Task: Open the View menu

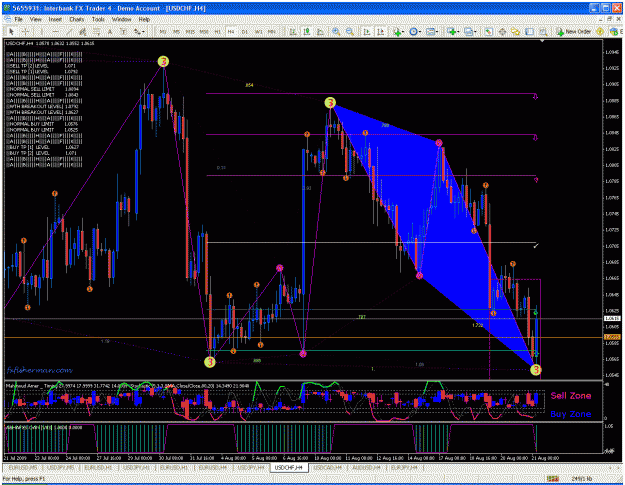Action: click(x=35, y=19)
